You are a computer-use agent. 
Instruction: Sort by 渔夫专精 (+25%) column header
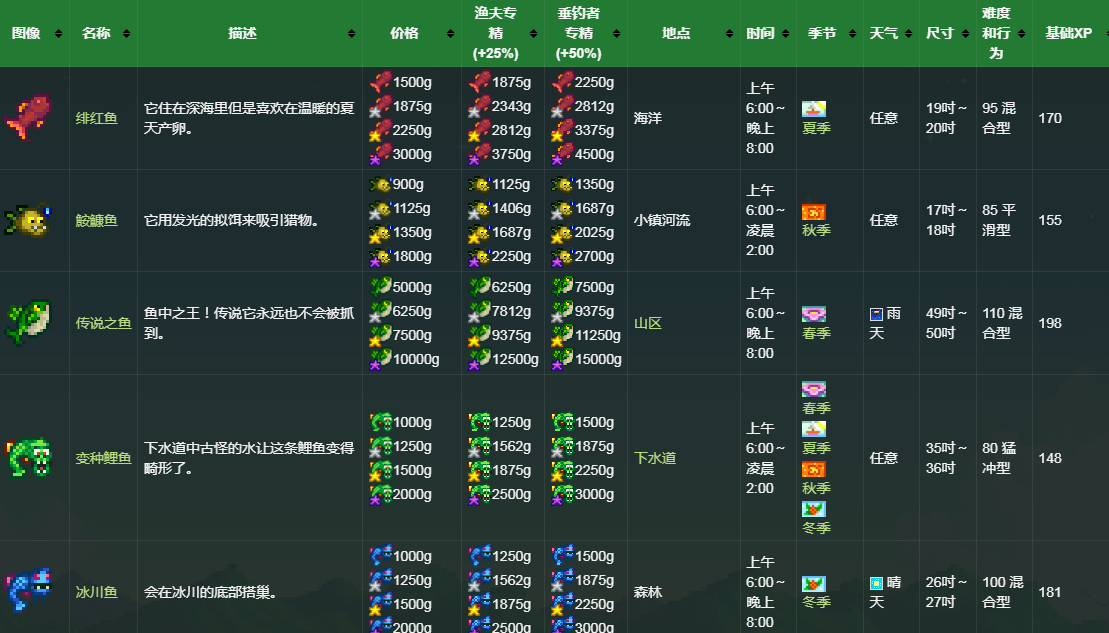502,34
